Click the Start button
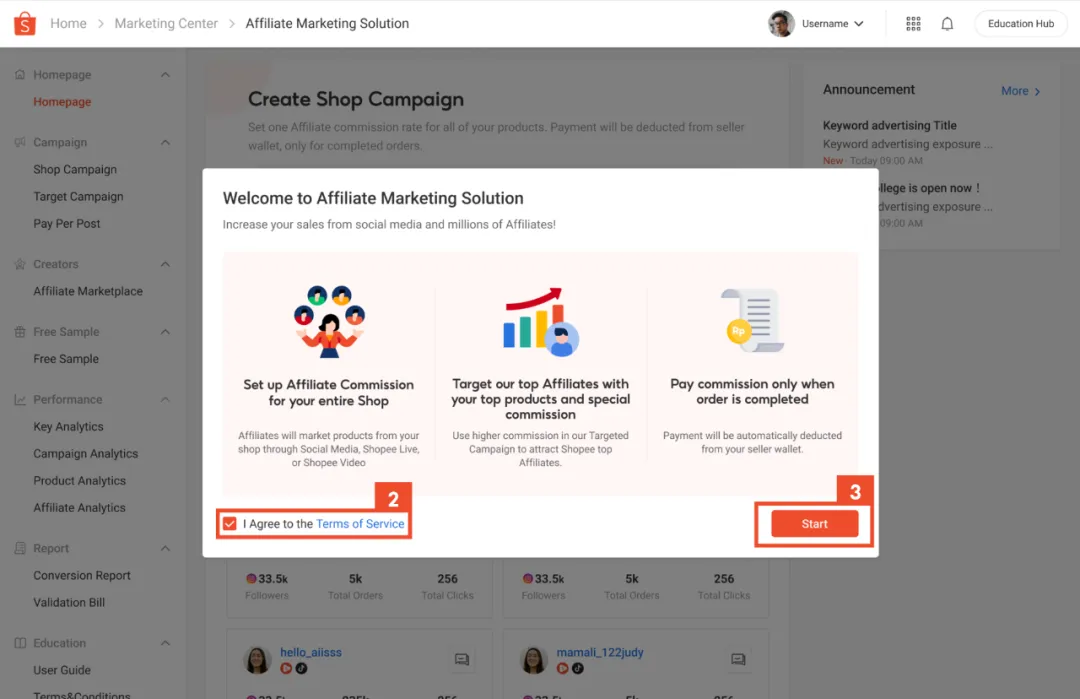The height and width of the screenshot is (699, 1080). point(814,524)
